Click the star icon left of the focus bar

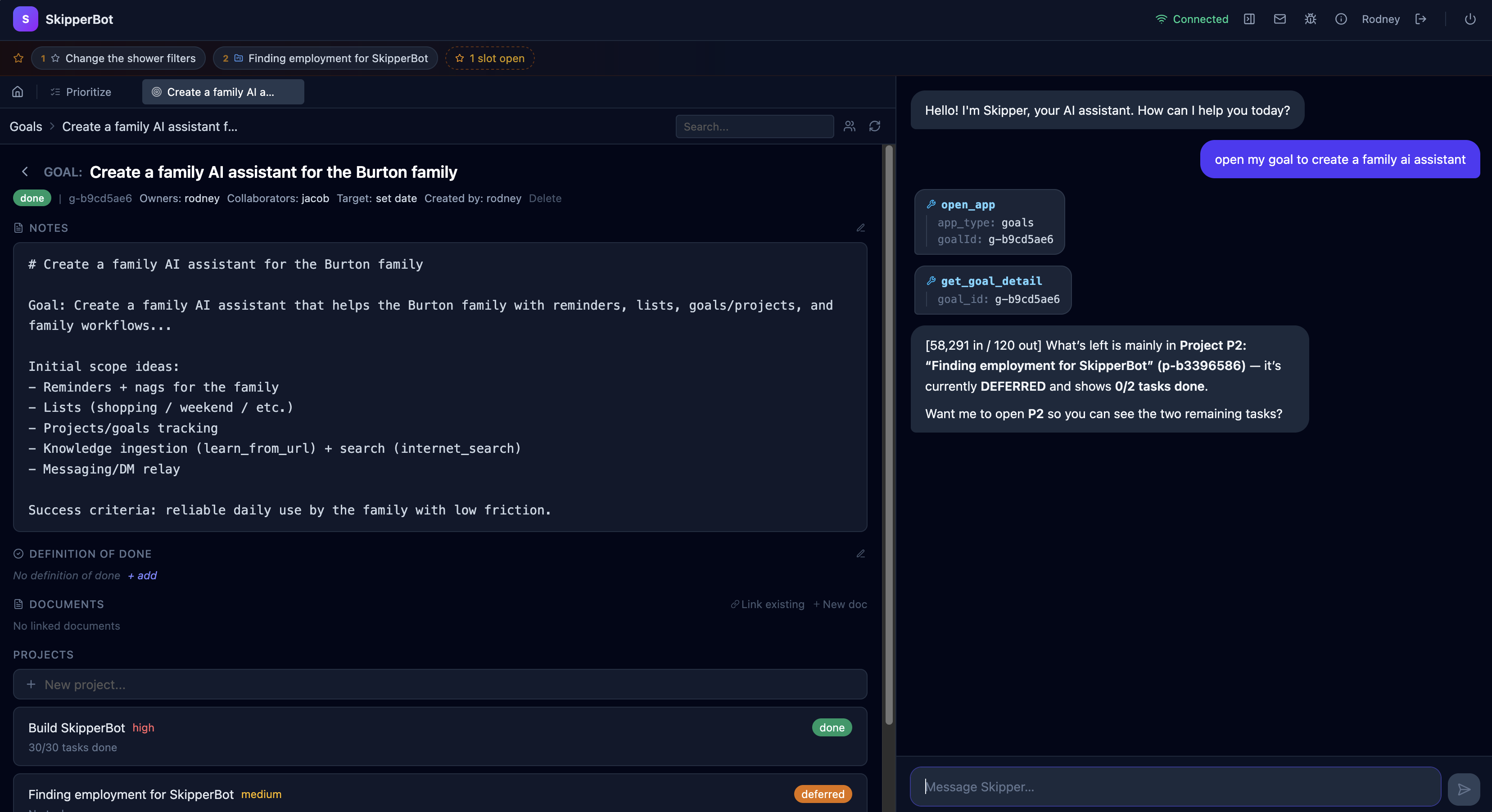pos(18,58)
